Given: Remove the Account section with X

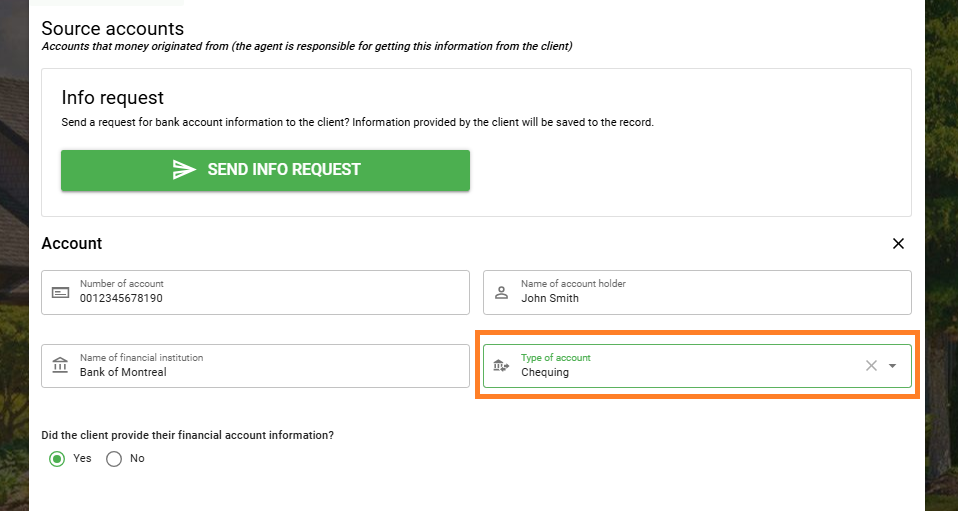Looking at the screenshot, I should pyautogui.click(x=898, y=243).
